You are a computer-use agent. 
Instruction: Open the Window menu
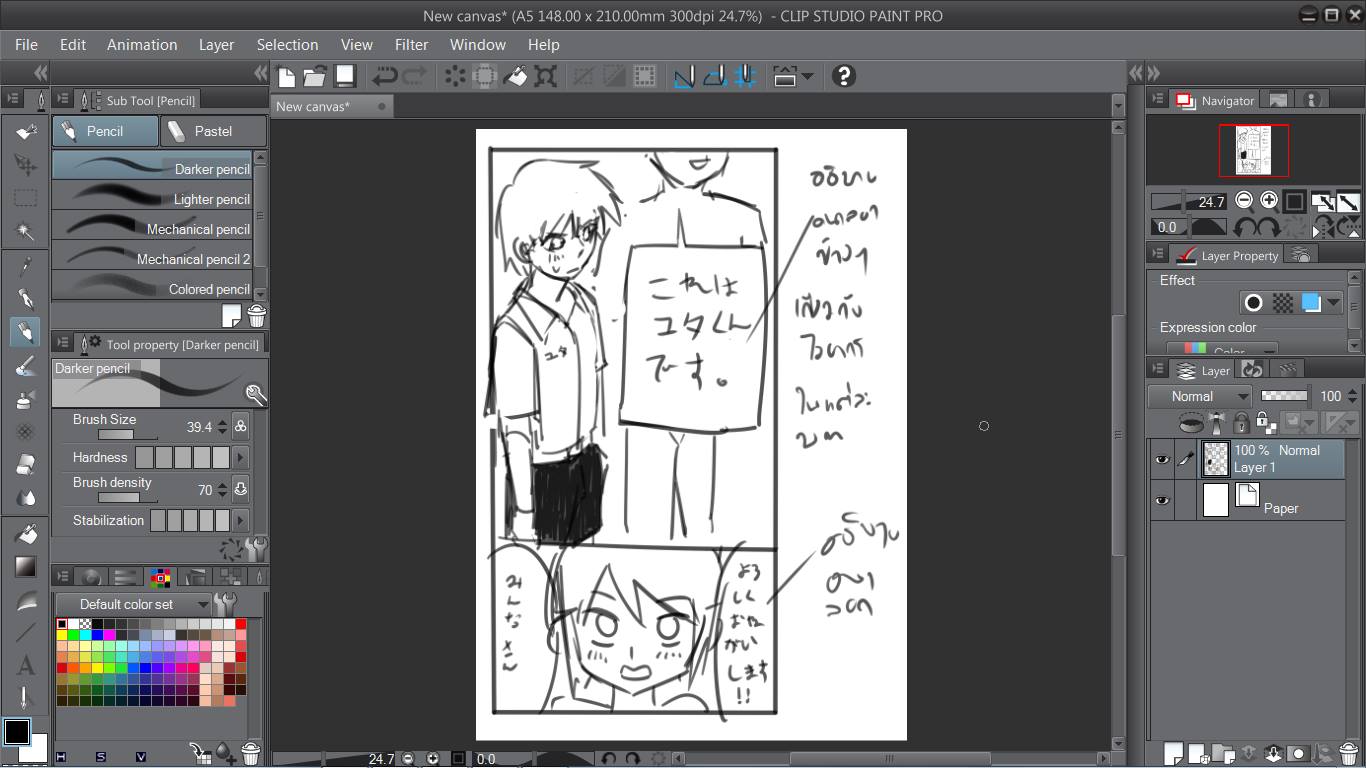pos(477,45)
